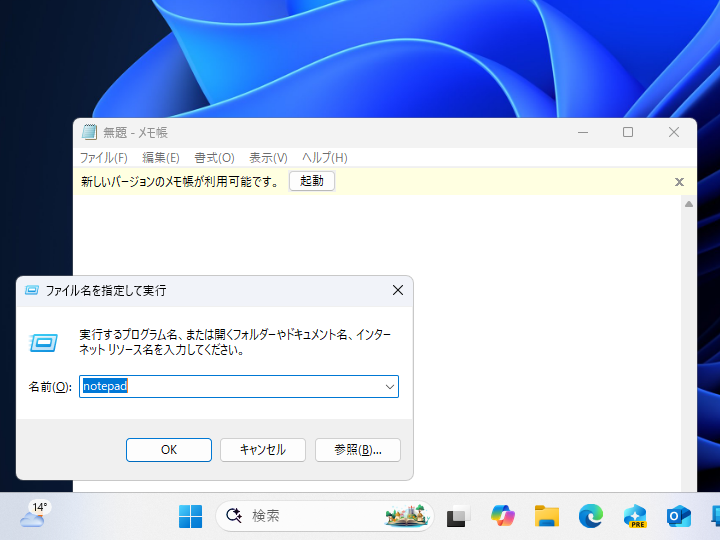Click the search magnifier icon in the taskbar
Image resolution: width=720 pixels, height=540 pixels.
tap(234, 516)
